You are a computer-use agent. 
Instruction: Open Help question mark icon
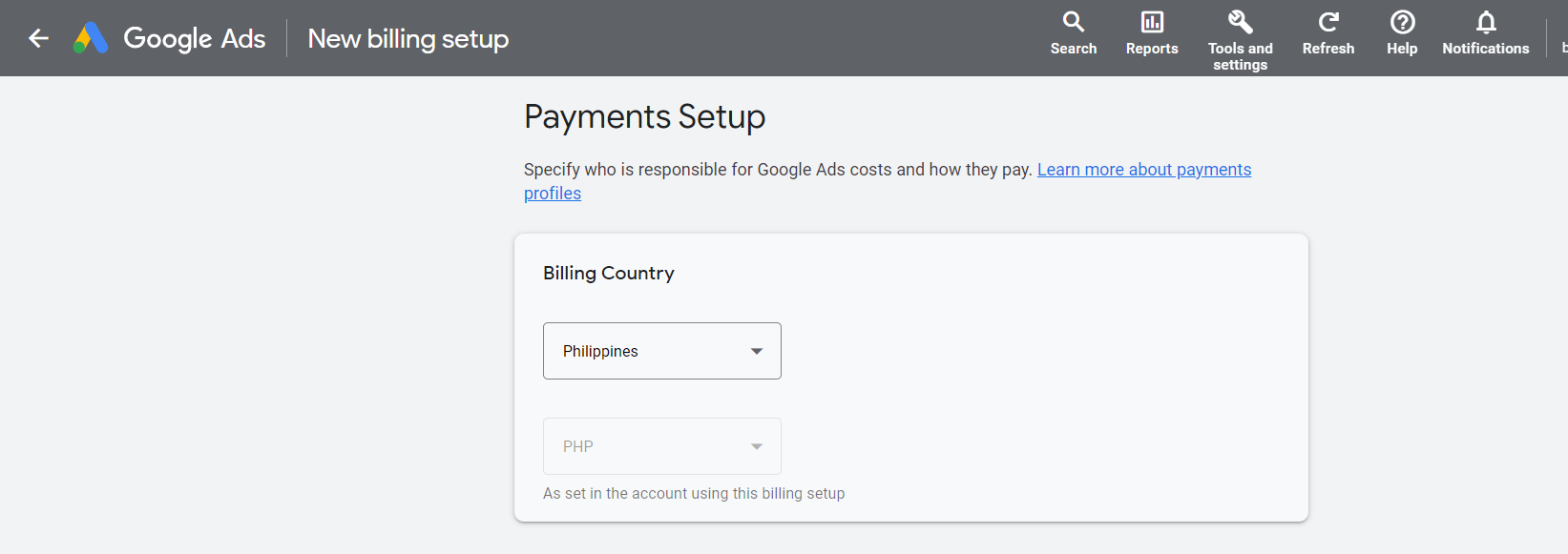coord(1402,21)
